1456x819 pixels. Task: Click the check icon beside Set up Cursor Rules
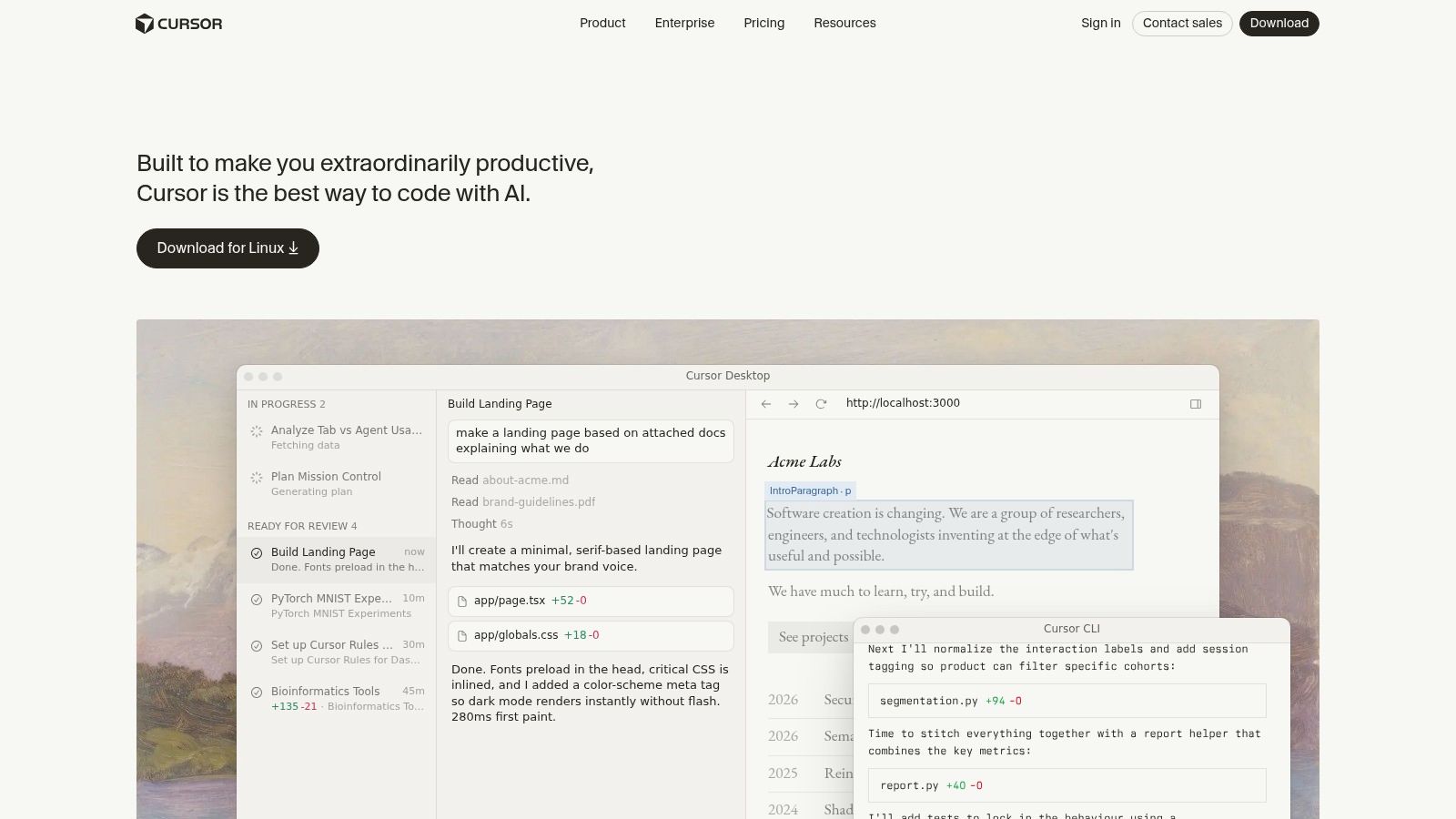click(257, 646)
